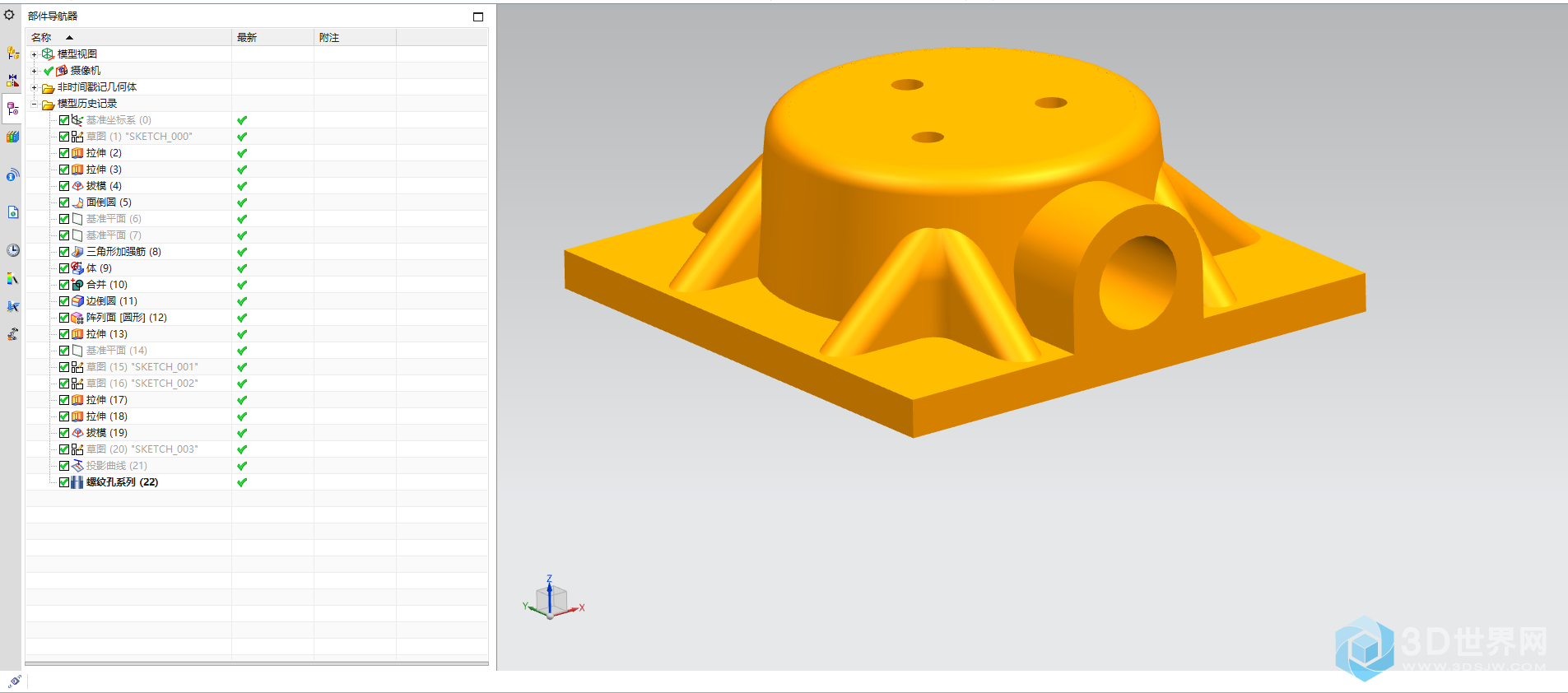
Task: Open the Assembly Navigator sidebar tab
Action: click(12, 53)
